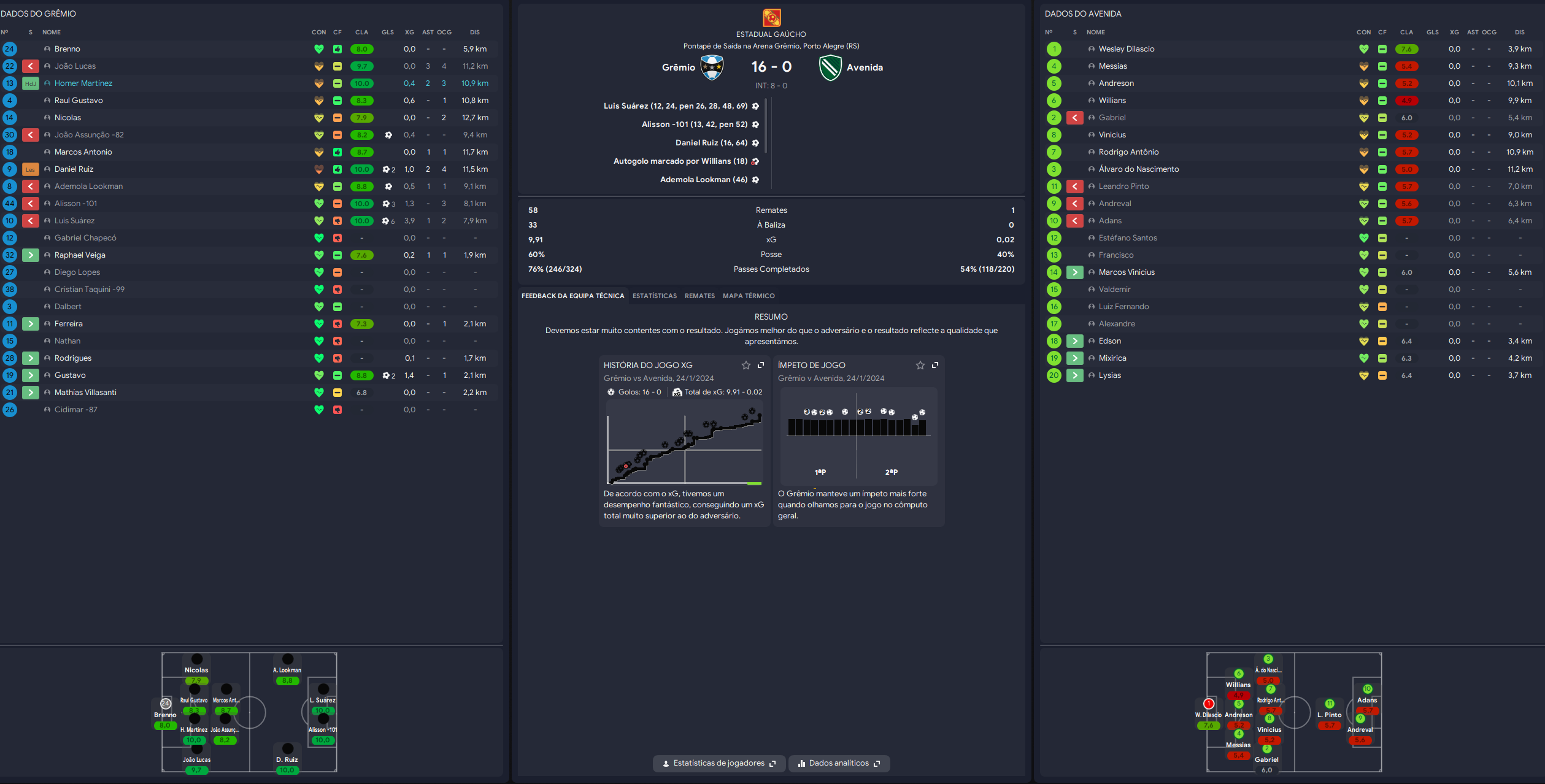Viewport: 1545px width, 784px height.
Task: Switch to the Estatísticas tab
Action: pos(654,296)
